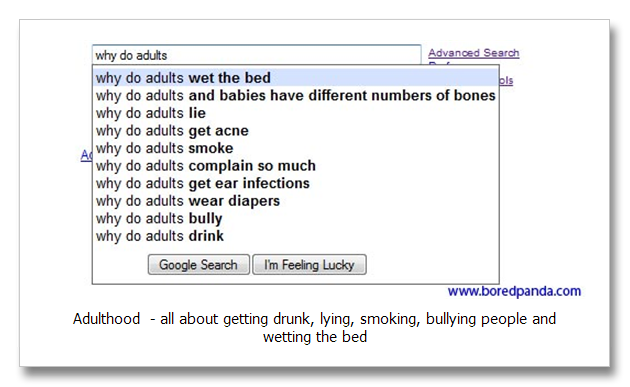Image resolution: width=630 pixels, height=387 pixels.
Task: Click the 'why do adults' search box
Action: (256, 55)
